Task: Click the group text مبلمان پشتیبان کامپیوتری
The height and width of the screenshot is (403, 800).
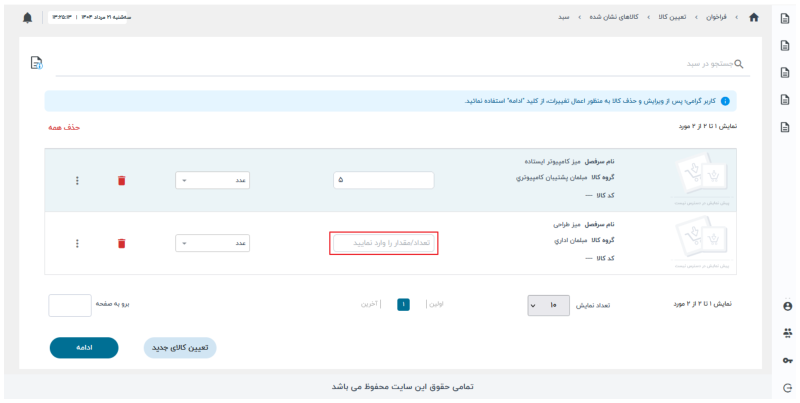Action: pos(552,178)
